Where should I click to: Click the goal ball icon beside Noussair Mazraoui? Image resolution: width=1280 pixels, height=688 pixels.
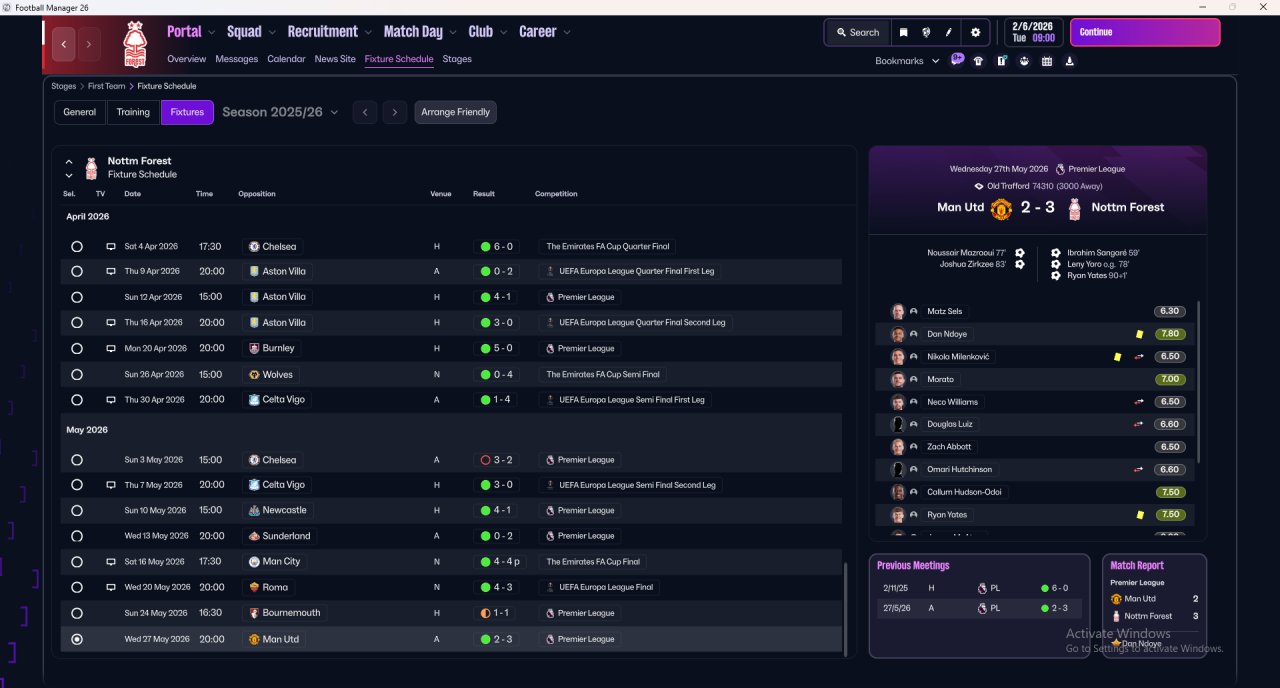pos(1019,253)
